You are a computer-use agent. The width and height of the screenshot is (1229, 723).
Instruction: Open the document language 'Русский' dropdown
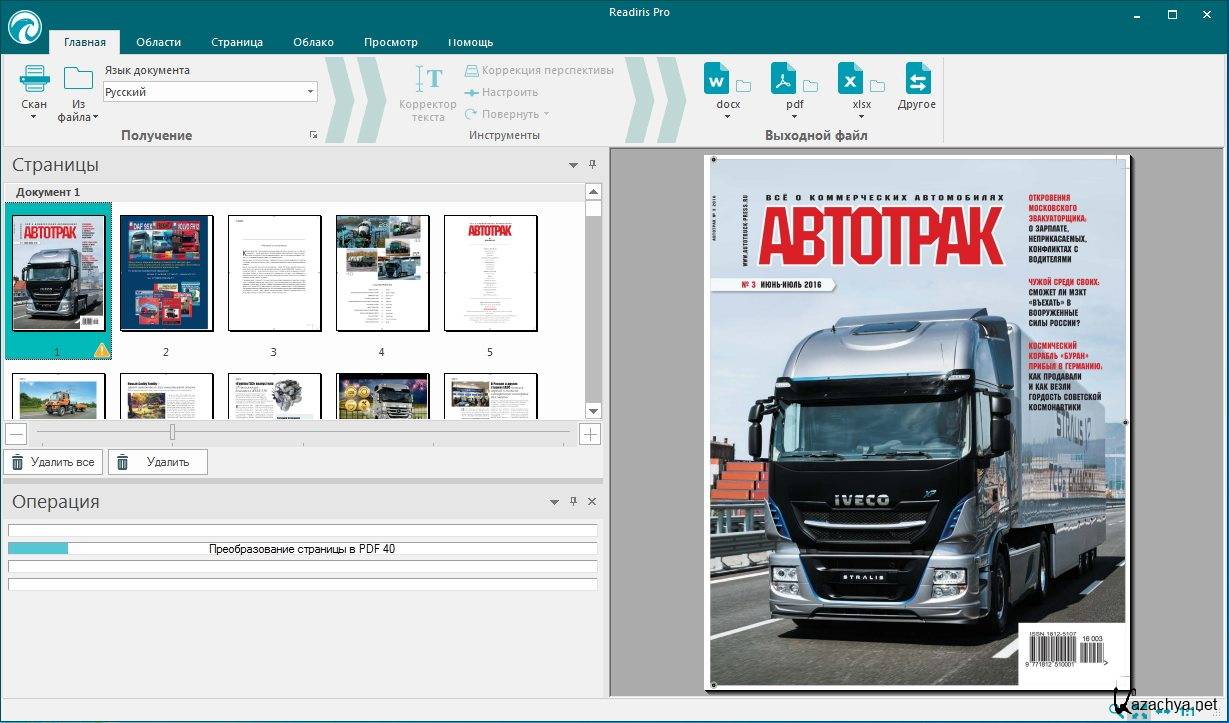[x=210, y=92]
